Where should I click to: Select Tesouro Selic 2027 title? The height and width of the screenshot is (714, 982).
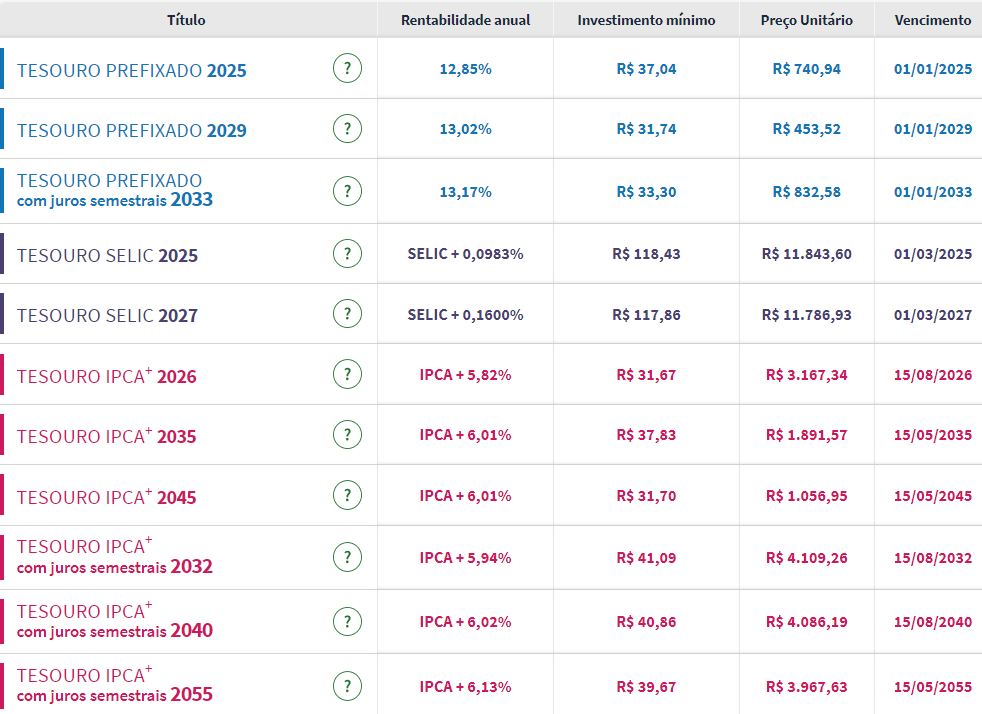[x=107, y=316]
